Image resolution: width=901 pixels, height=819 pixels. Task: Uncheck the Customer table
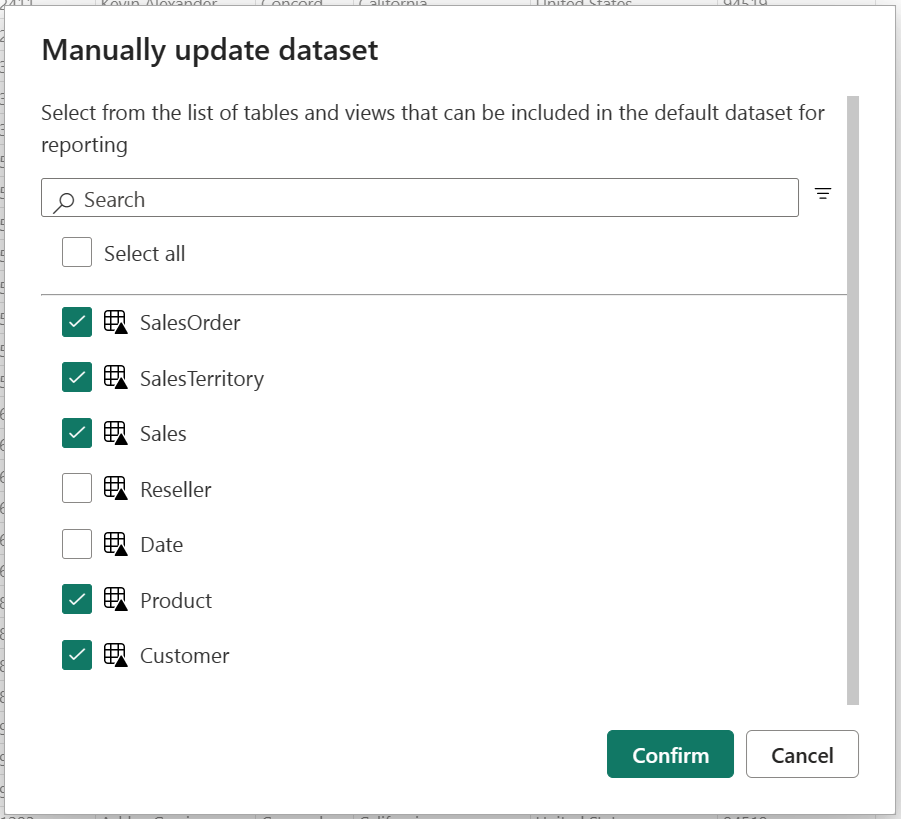(x=77, y=655)
